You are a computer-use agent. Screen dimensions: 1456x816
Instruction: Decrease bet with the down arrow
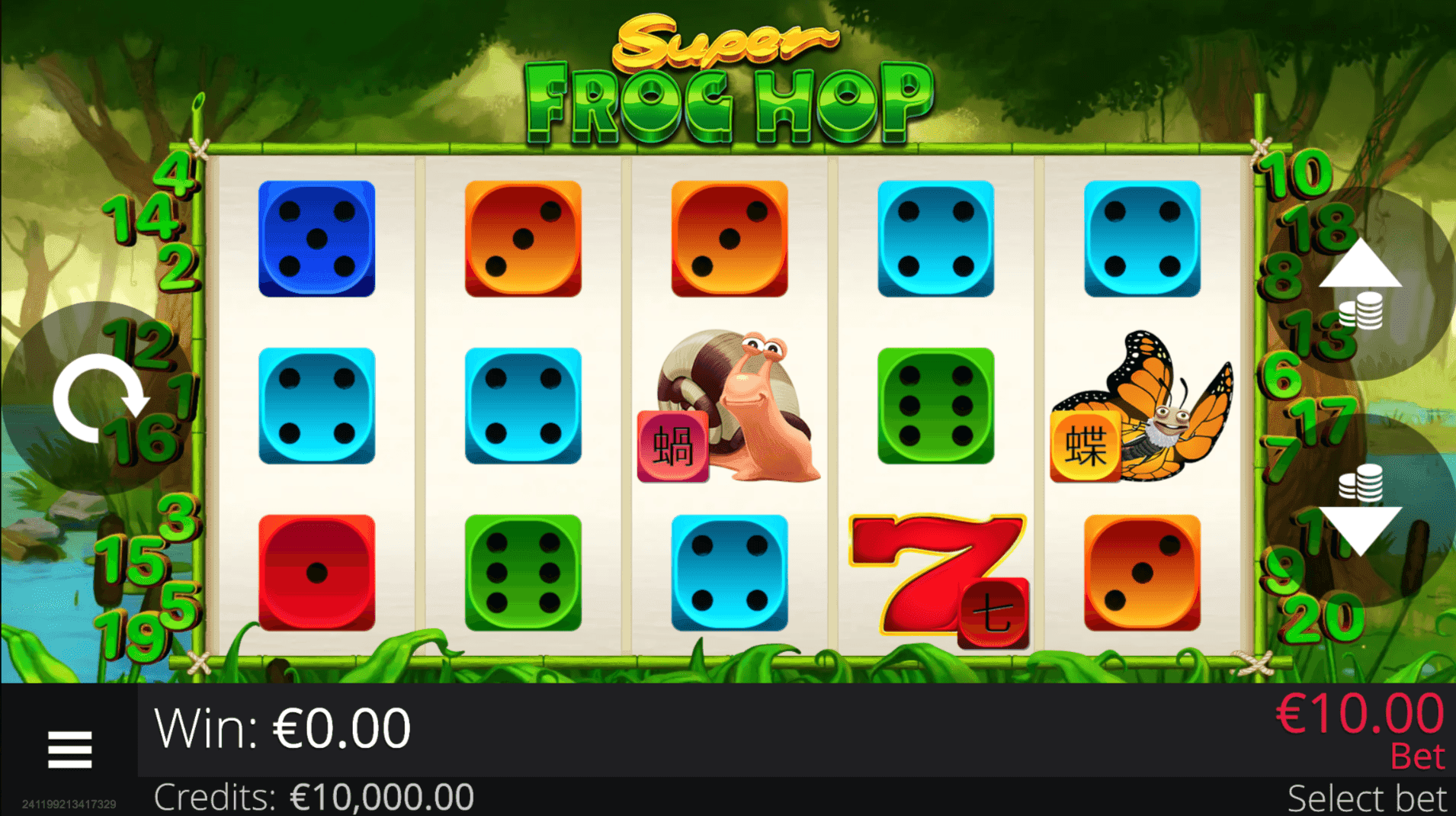(1360, 530)
